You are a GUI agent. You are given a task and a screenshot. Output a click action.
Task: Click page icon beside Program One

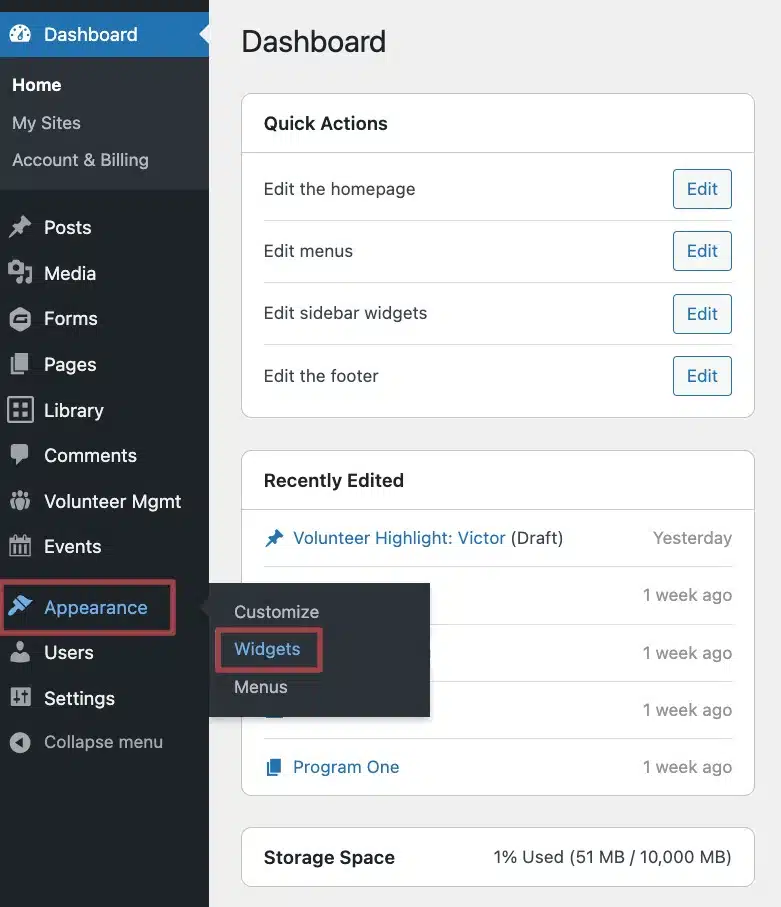(x=274, y=767)
